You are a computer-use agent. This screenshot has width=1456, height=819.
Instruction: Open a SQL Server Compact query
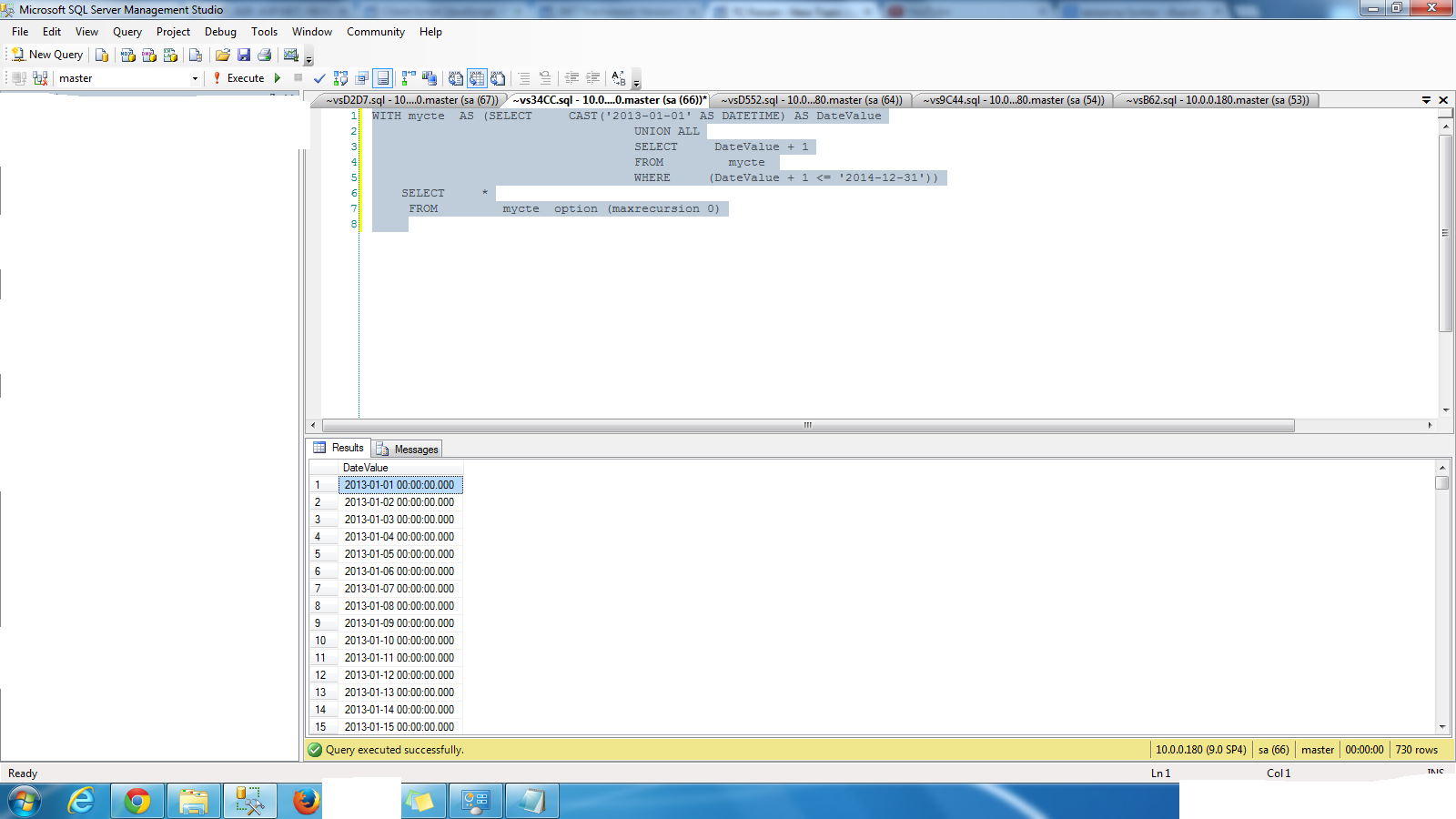196,55
